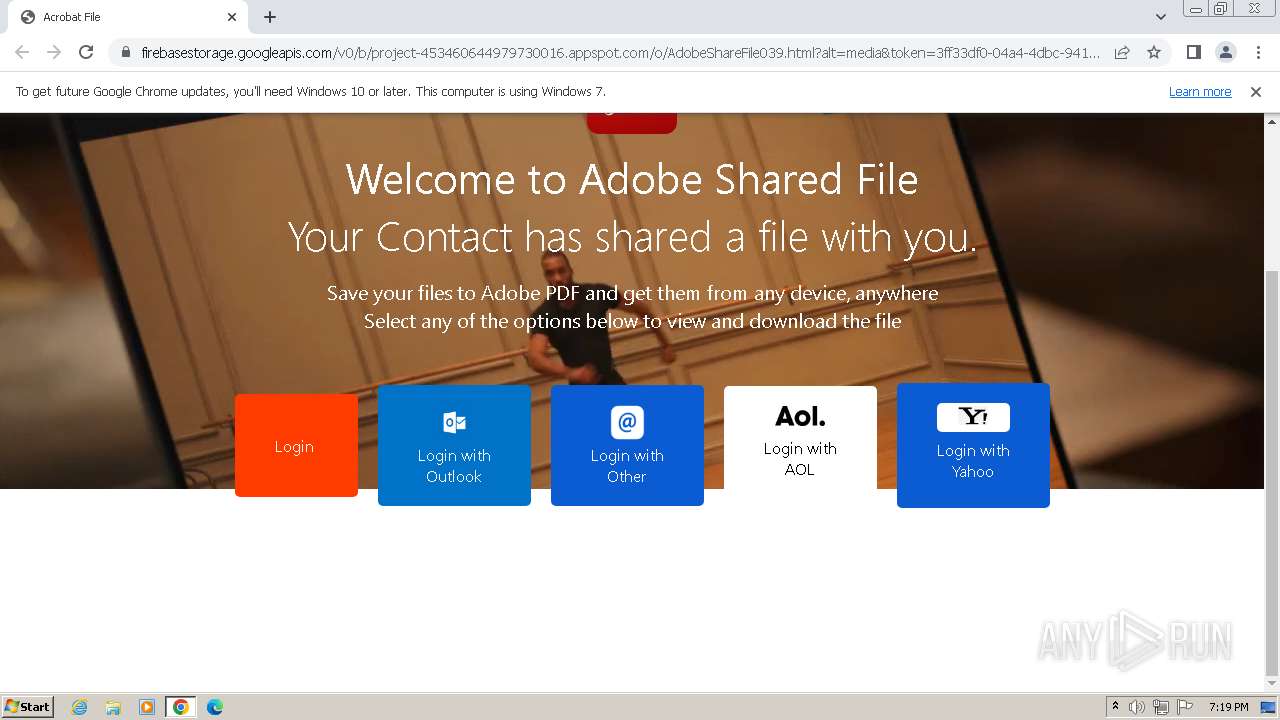Focus the address bar URL field
The height and width of the screenshot is (720, 1280).
(620, 52)
